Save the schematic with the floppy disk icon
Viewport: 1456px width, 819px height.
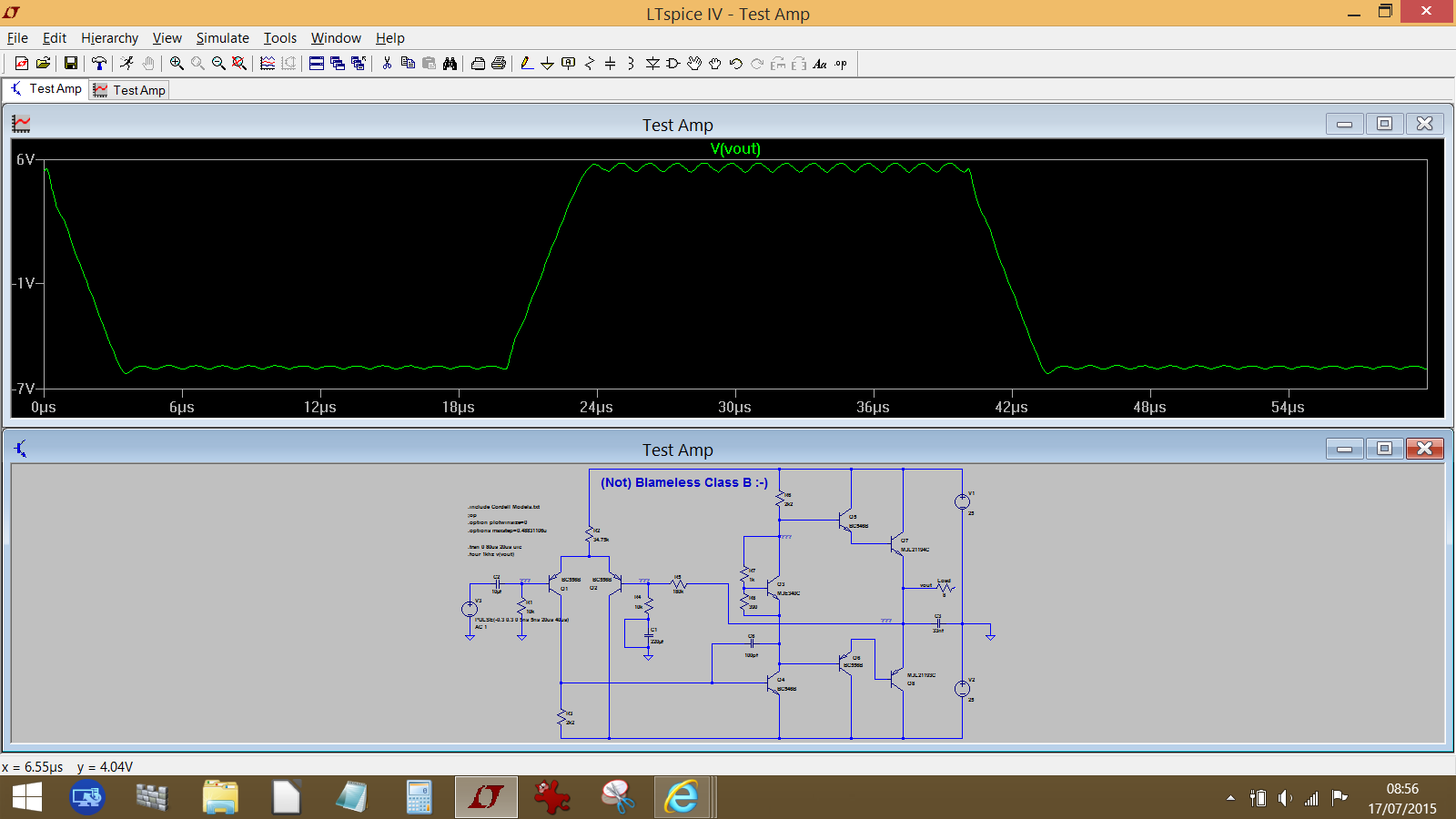[70, 63]
